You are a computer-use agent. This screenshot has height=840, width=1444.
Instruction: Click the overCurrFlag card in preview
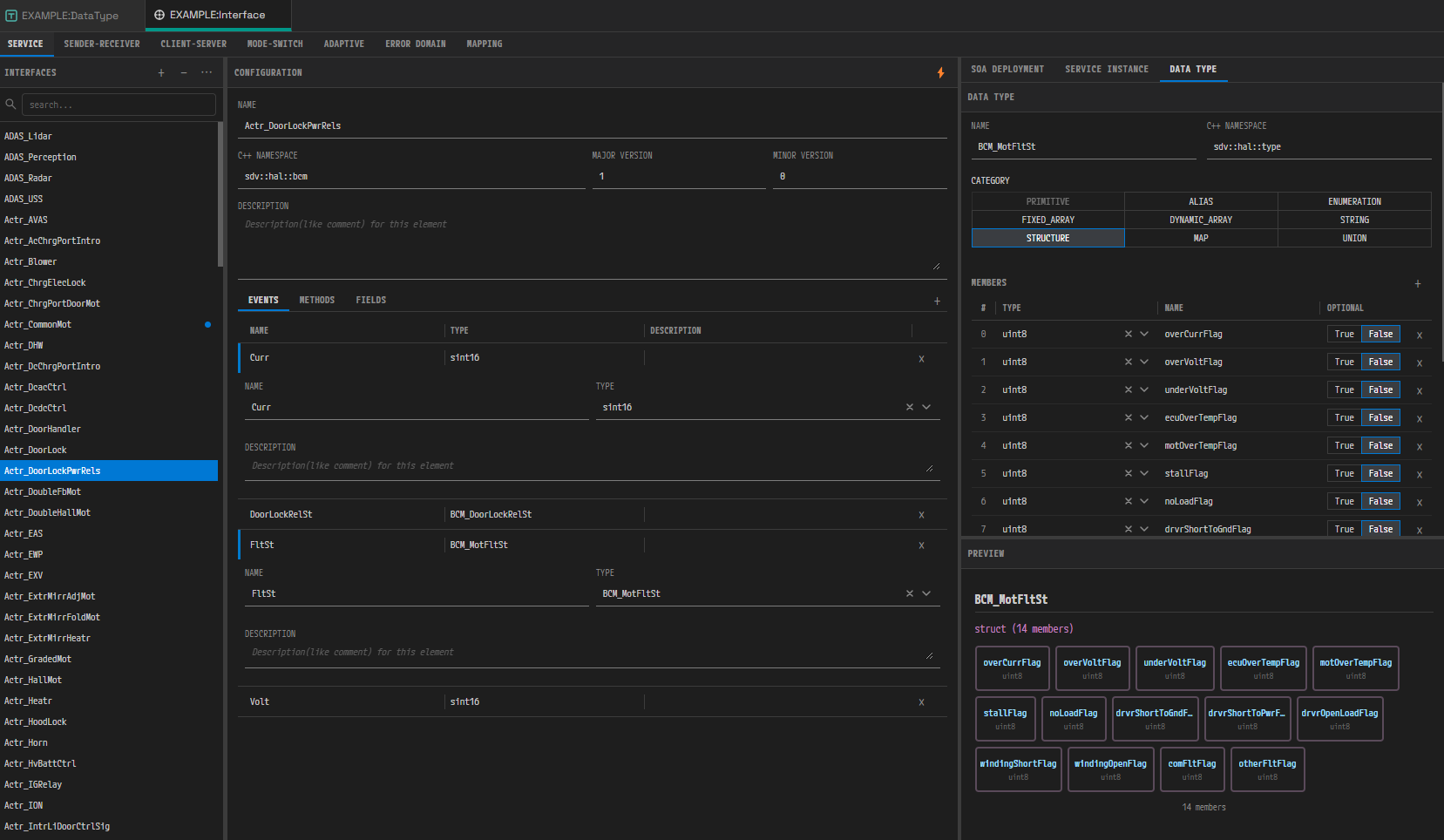pyautogui.click(x=1013, y=668)
